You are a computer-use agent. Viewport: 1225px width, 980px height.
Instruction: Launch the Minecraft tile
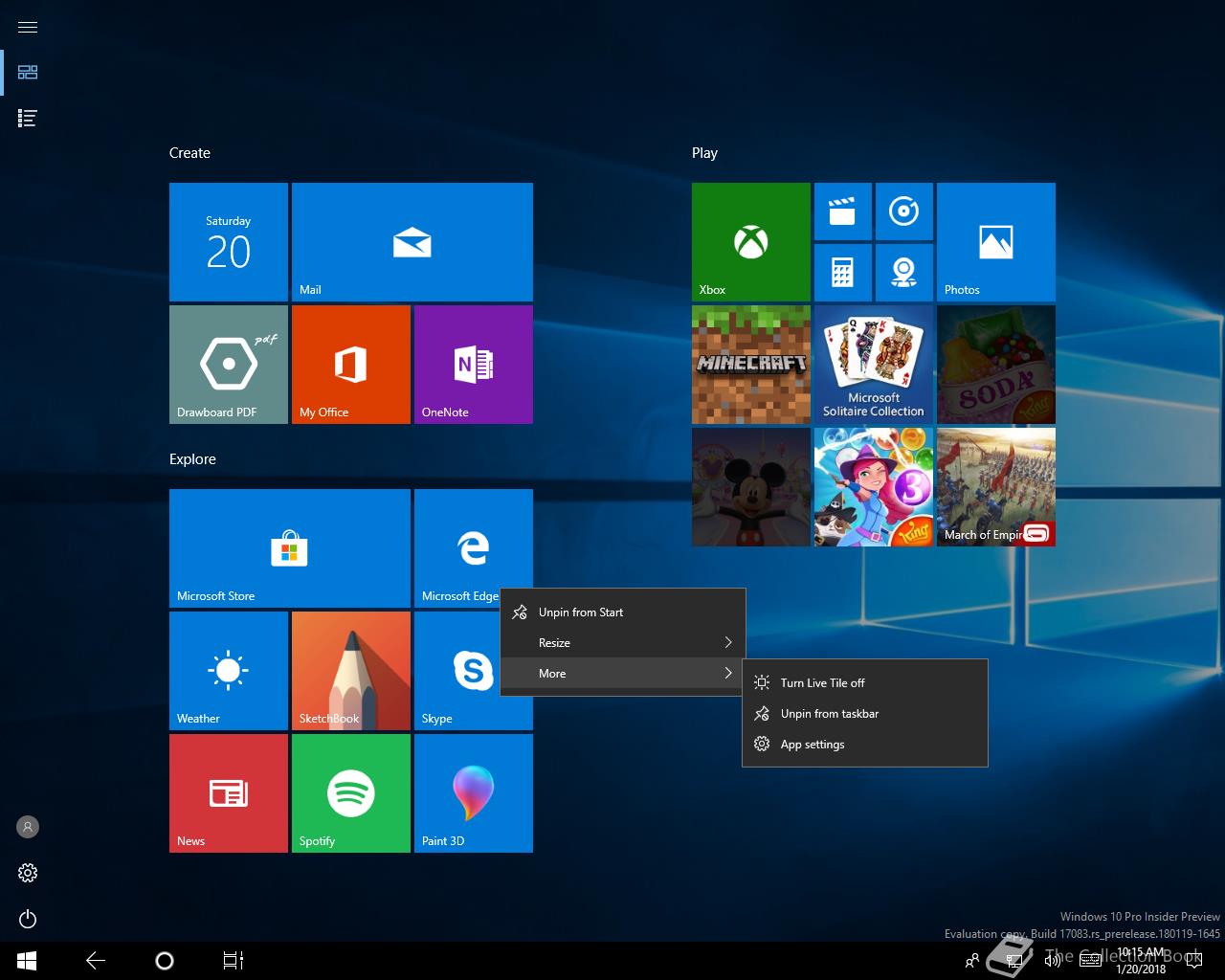point(751,365)
